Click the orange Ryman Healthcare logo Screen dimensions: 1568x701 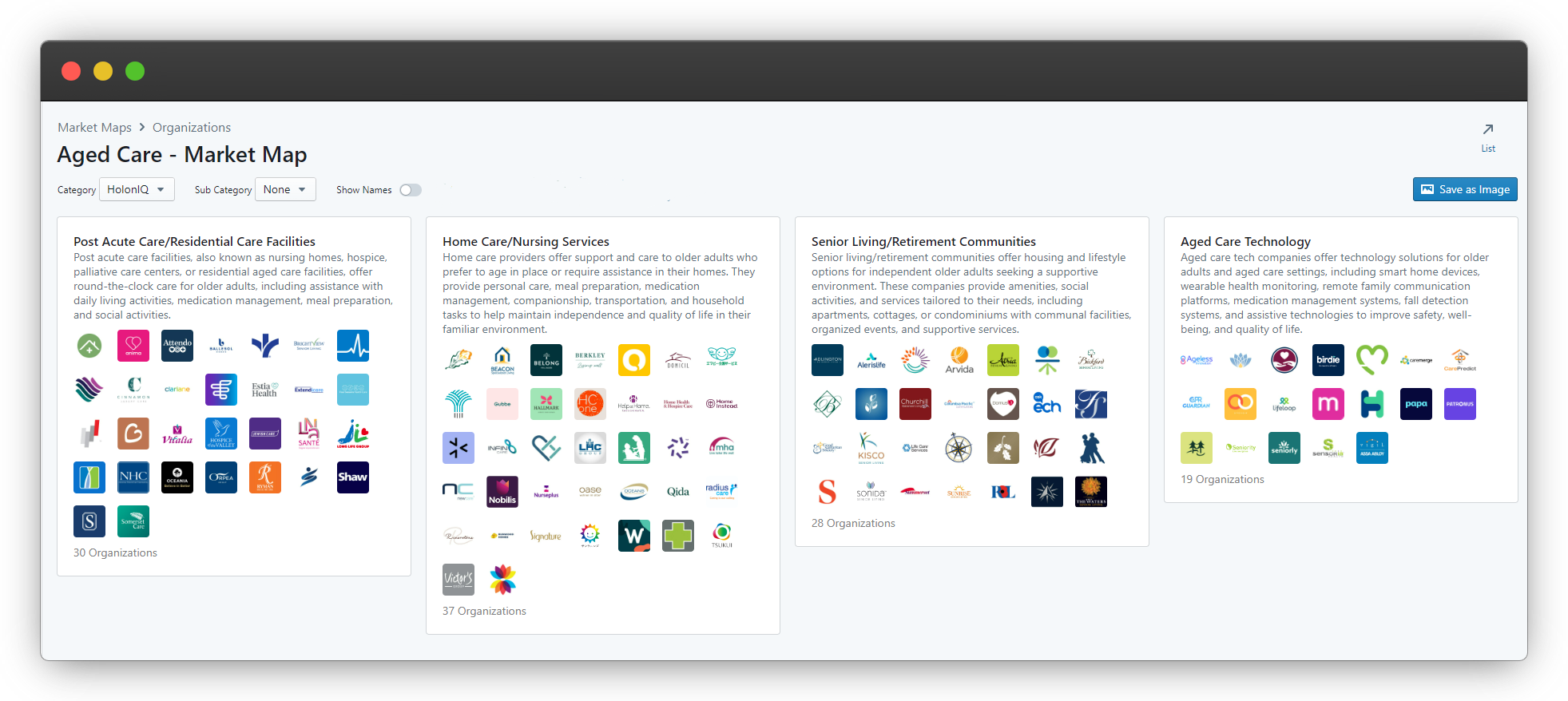tap(265, 477)
